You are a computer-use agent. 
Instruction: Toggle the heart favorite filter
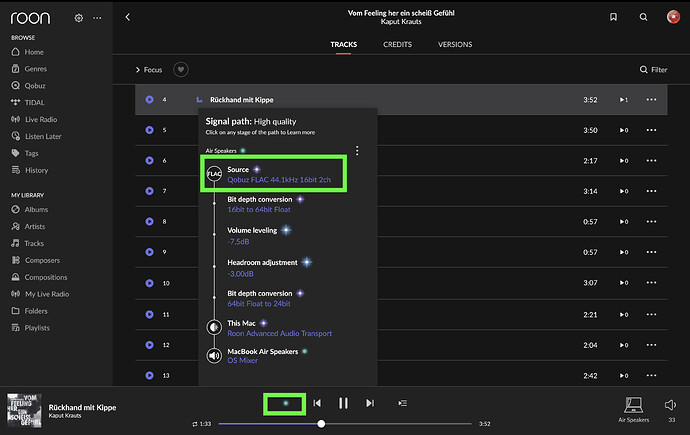[x=181, y=70]
